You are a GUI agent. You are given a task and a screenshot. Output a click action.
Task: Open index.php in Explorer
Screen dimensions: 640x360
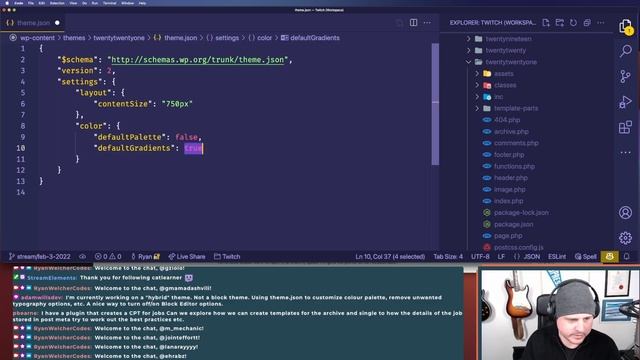(508, 201)
